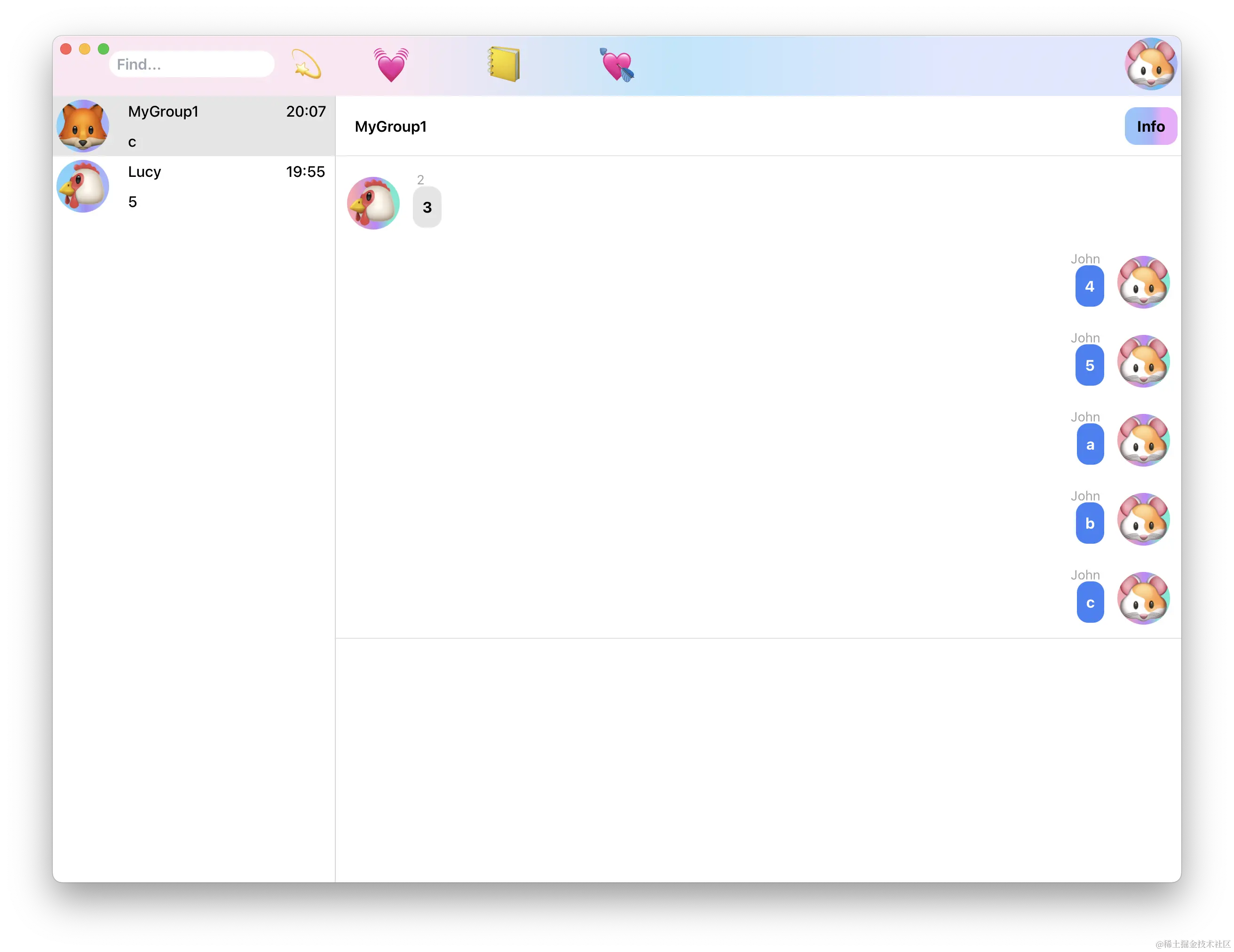Click the blue message bubble 'a'
Viewport: 1234px width, 952px height.
click(1090, 444)
